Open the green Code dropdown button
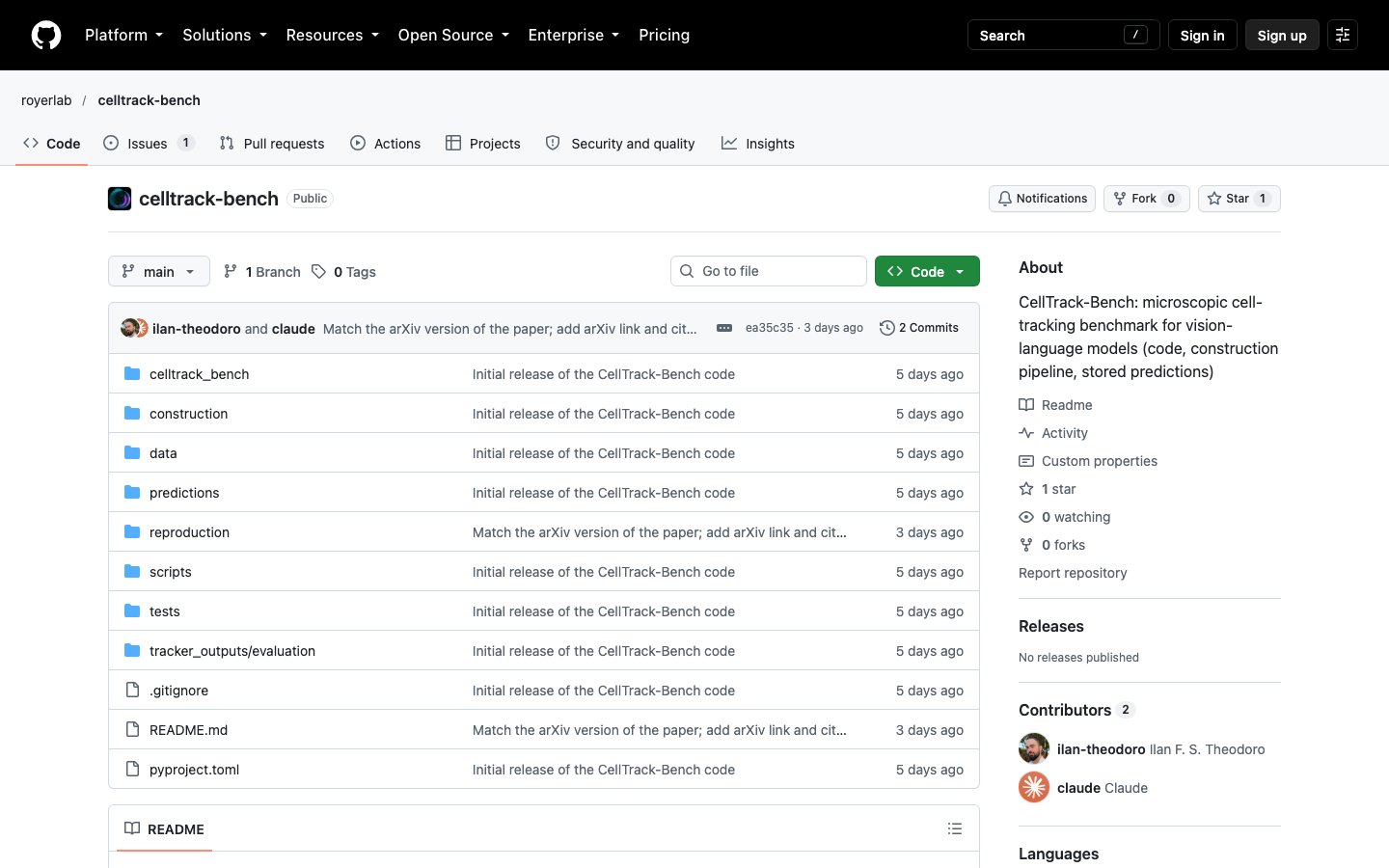 (927, 272)
